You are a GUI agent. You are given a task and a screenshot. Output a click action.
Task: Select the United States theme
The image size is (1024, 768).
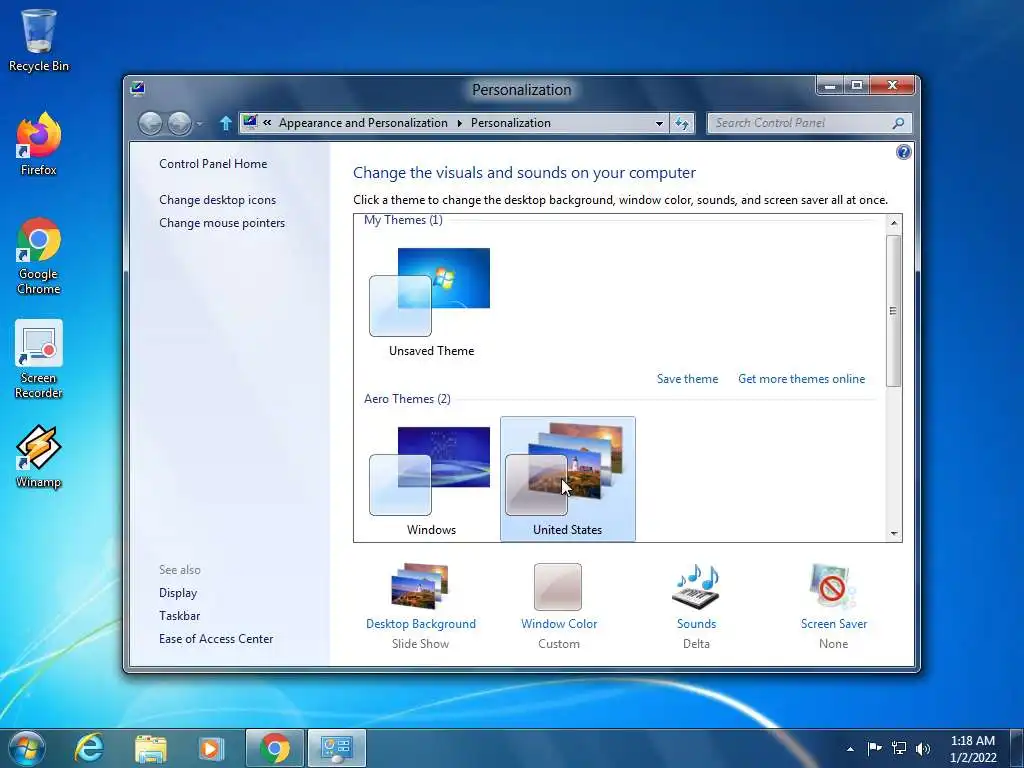click(568, 479)
